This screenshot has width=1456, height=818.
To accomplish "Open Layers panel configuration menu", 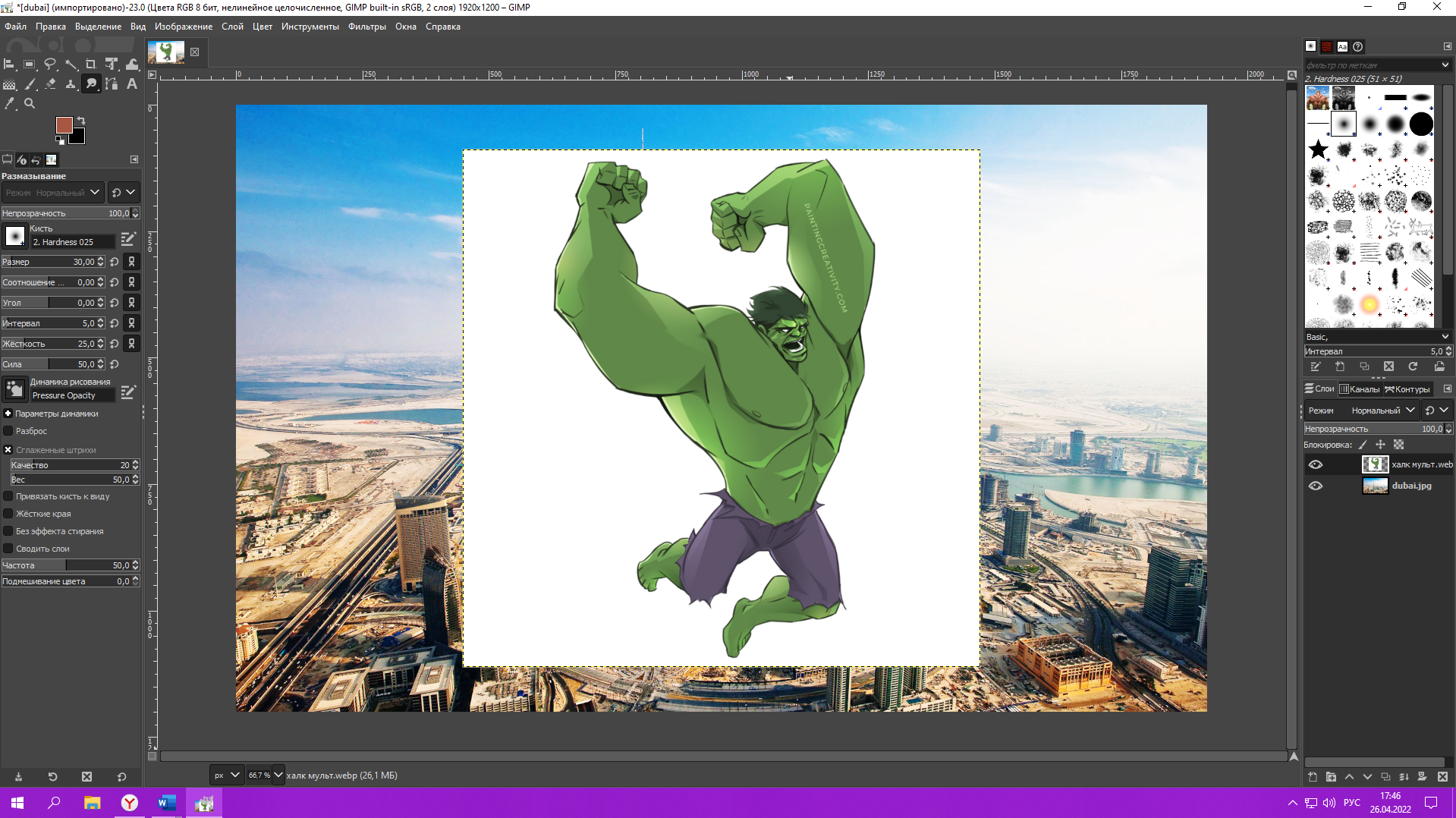I will (1447, 389).
